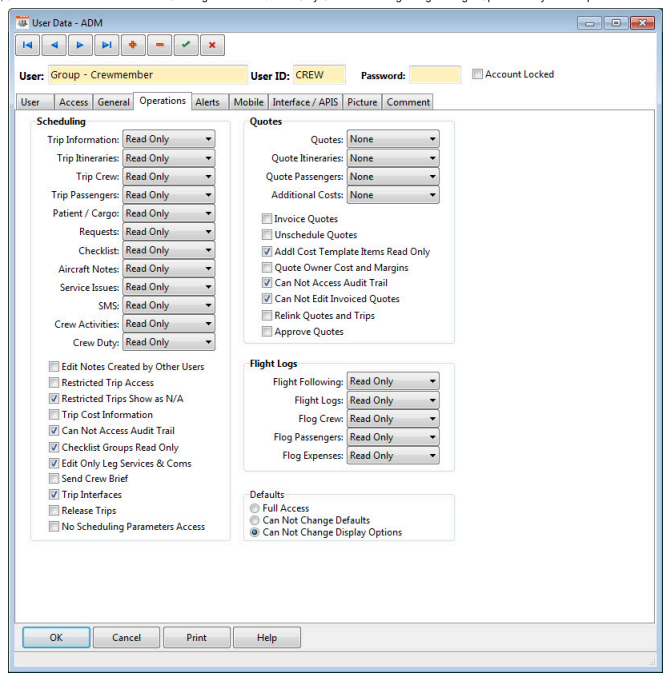The image size is (671, 679).
Task: Click into the Password field
Action: point(435,75)
